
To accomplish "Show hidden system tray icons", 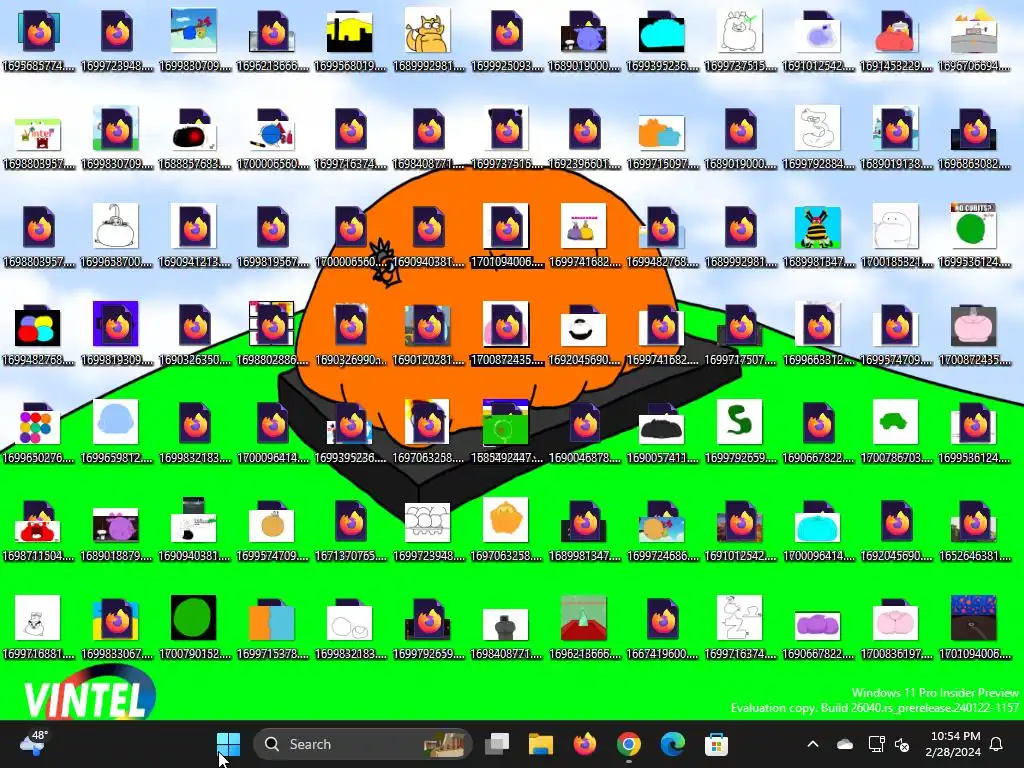I will coord(813,744).
